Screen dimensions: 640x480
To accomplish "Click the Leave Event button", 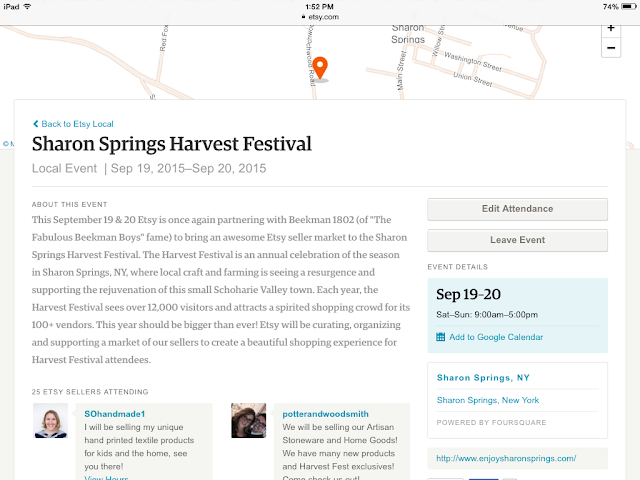I will click(x=517, y=240).
